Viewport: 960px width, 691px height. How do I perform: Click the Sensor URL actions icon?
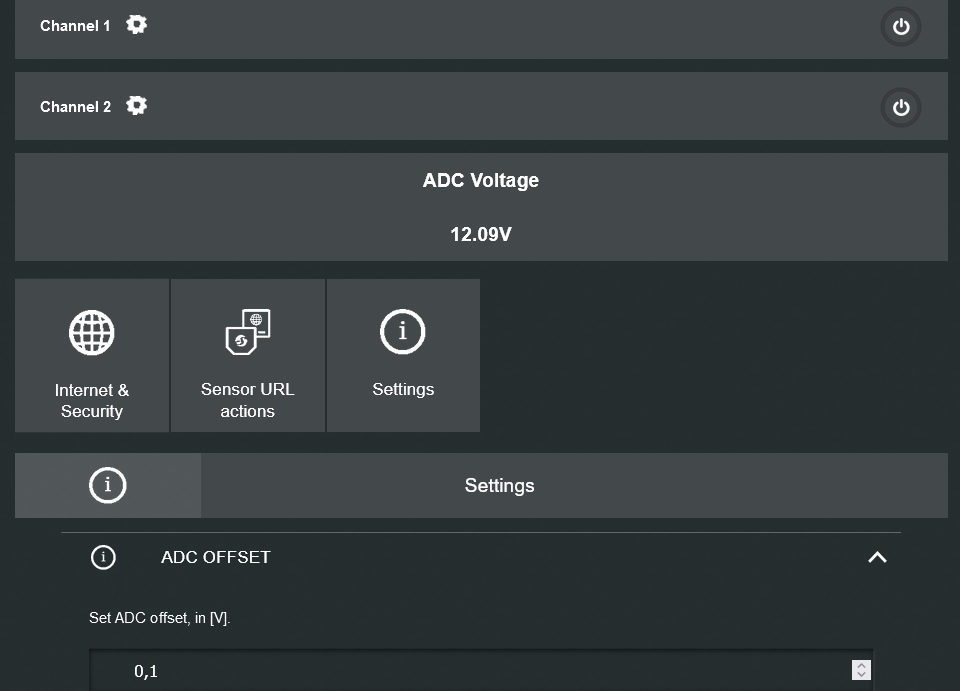click(x=248, y=332)
